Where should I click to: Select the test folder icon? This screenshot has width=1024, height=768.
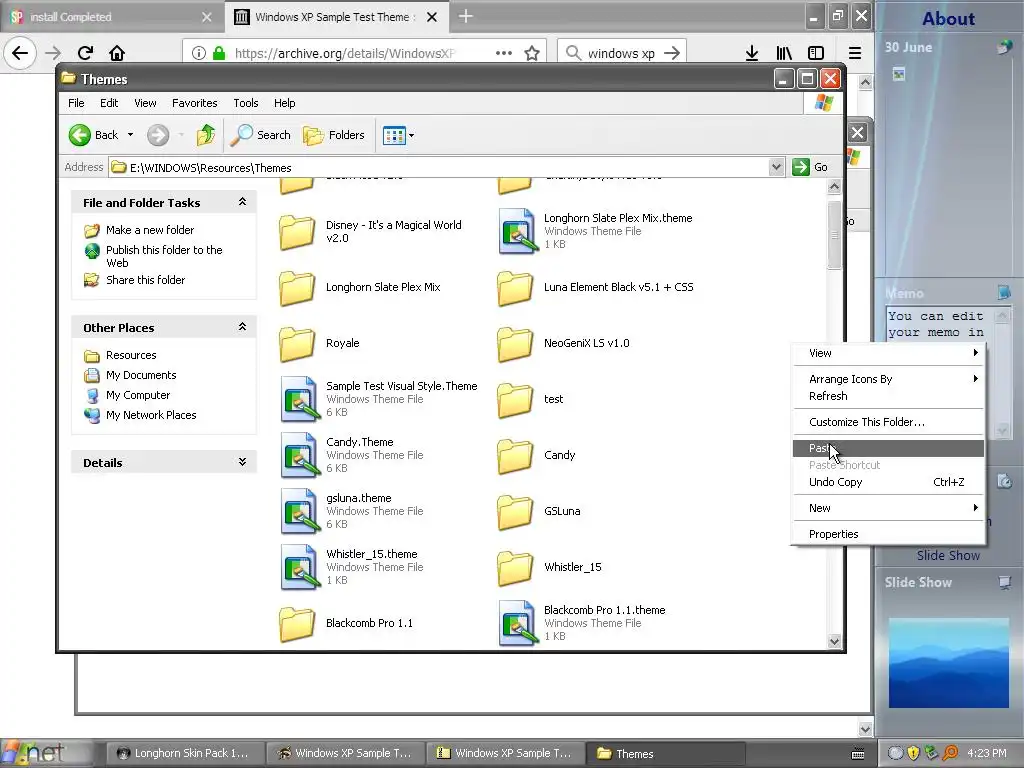515,400
